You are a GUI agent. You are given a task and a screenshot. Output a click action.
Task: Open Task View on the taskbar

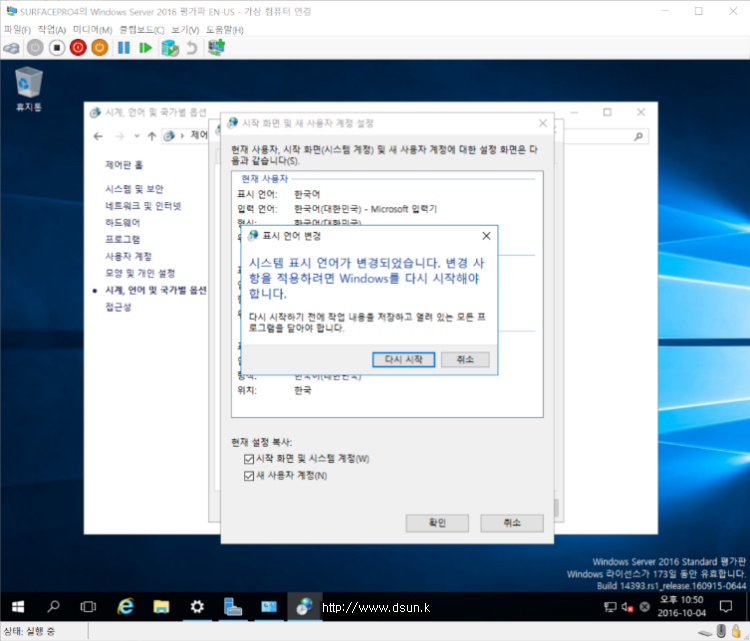(88, 607)
